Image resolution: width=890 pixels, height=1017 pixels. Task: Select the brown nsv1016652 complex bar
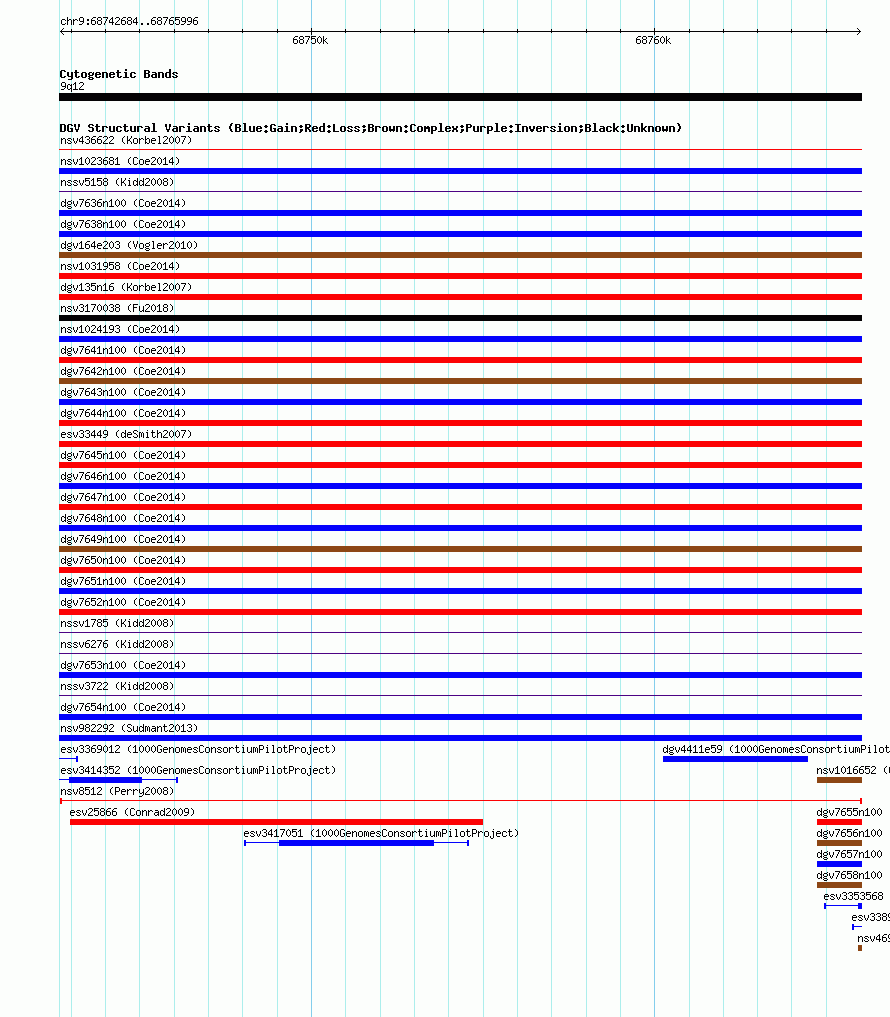click(x=839, y=780)
